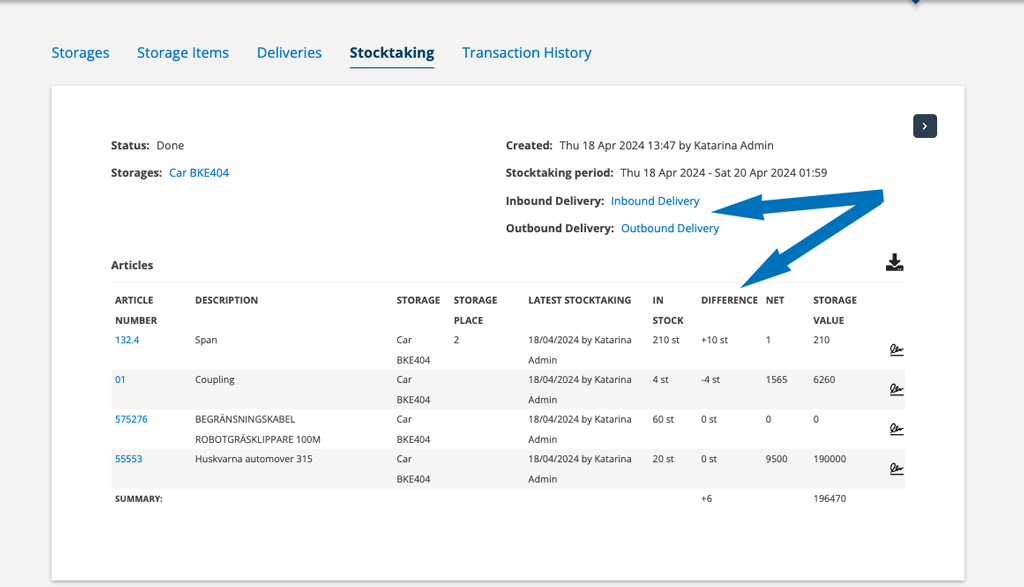This screenshot has width=1024, height=587.
Task: Click the Difference column header
Action: click(729, 300)
